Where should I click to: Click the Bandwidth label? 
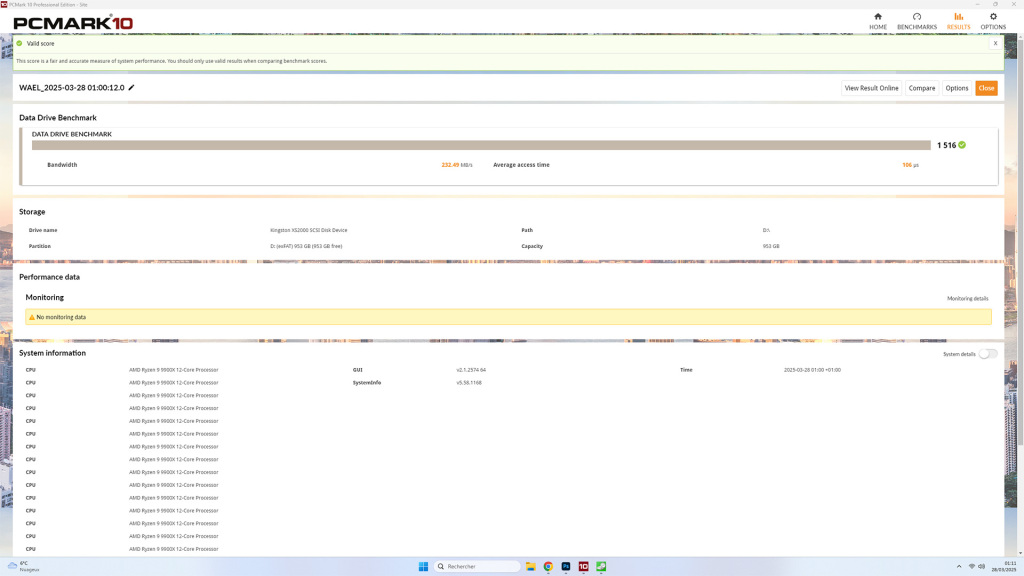click(x=62, y=165)
